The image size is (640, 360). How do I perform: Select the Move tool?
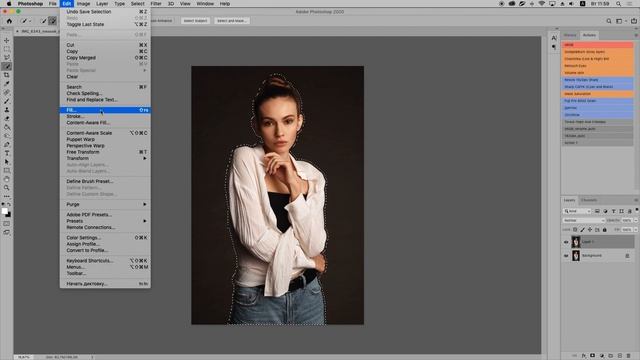[7, 40]
